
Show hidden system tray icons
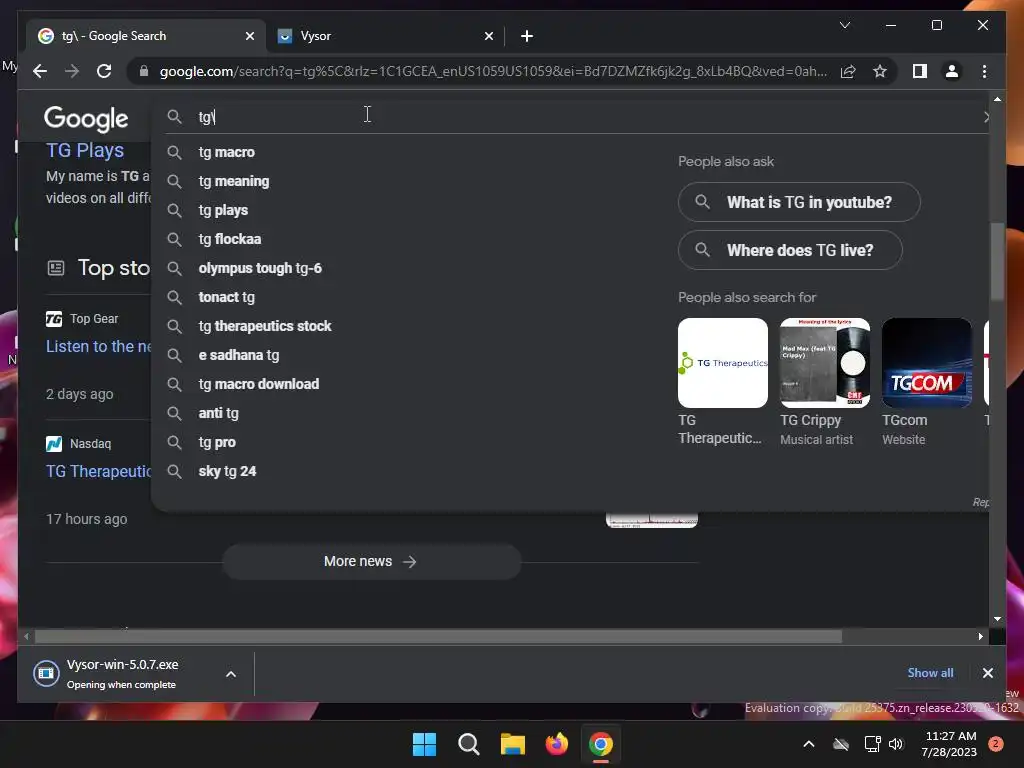click(x=808, y=744)
